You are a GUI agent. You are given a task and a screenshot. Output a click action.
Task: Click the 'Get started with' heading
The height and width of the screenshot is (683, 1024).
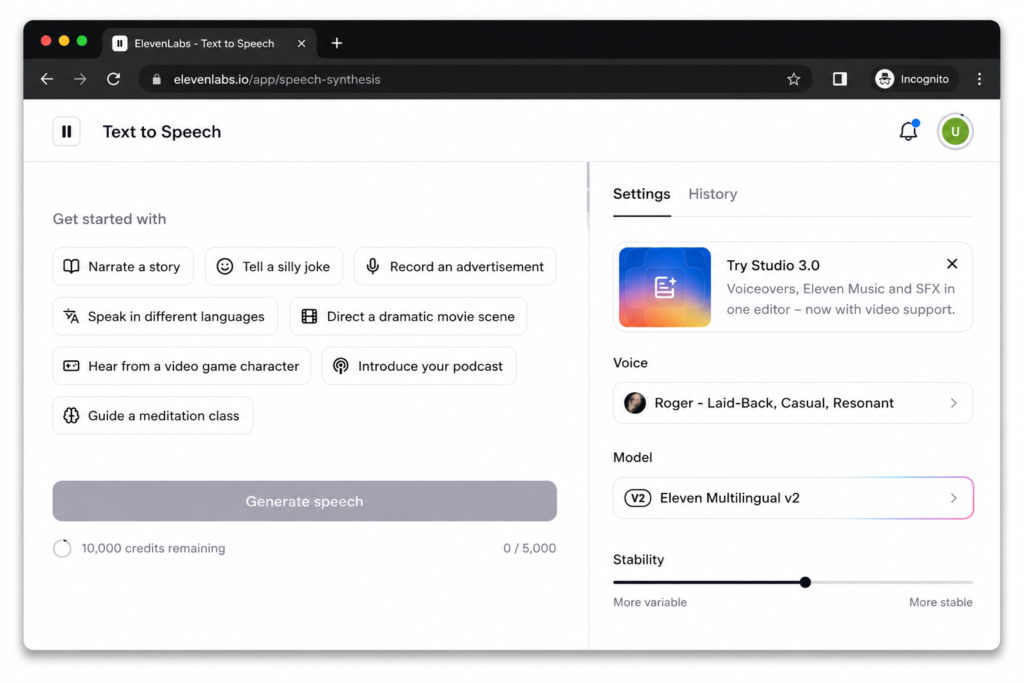pos(110,219)
